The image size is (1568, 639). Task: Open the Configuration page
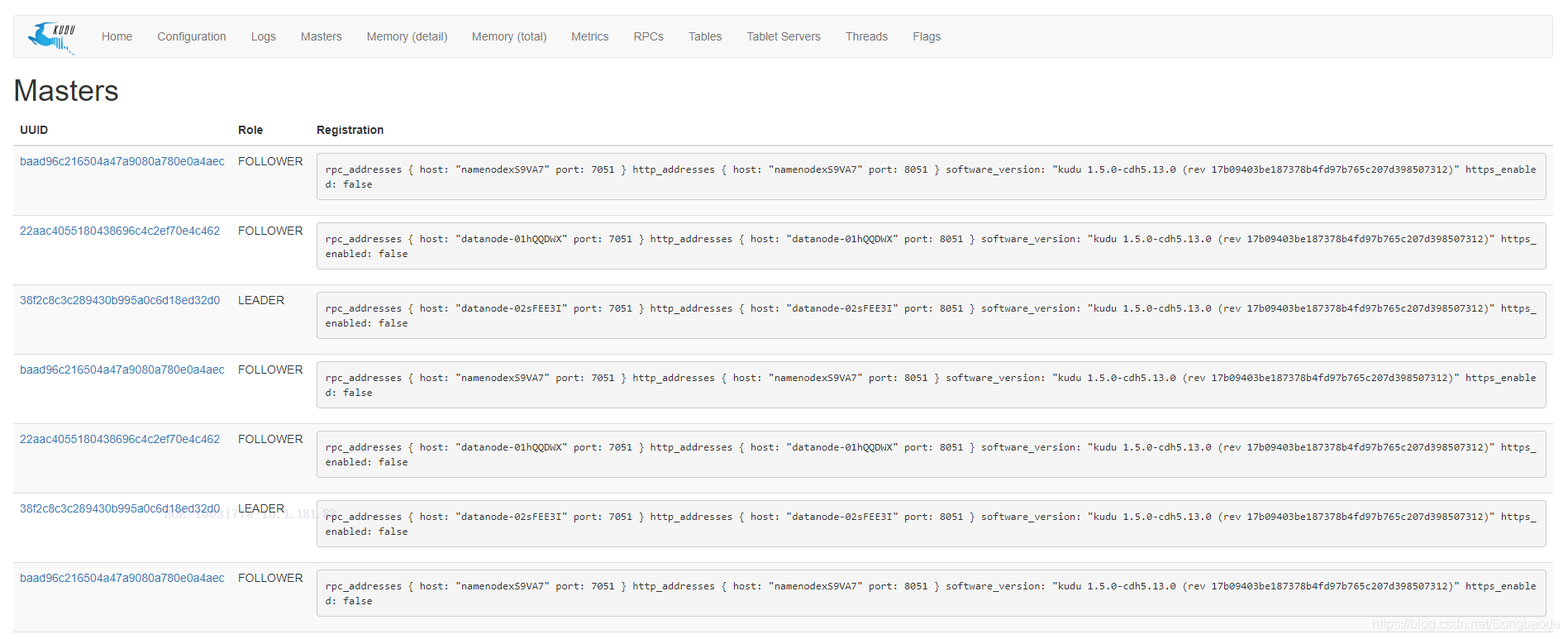pos(191,36)
